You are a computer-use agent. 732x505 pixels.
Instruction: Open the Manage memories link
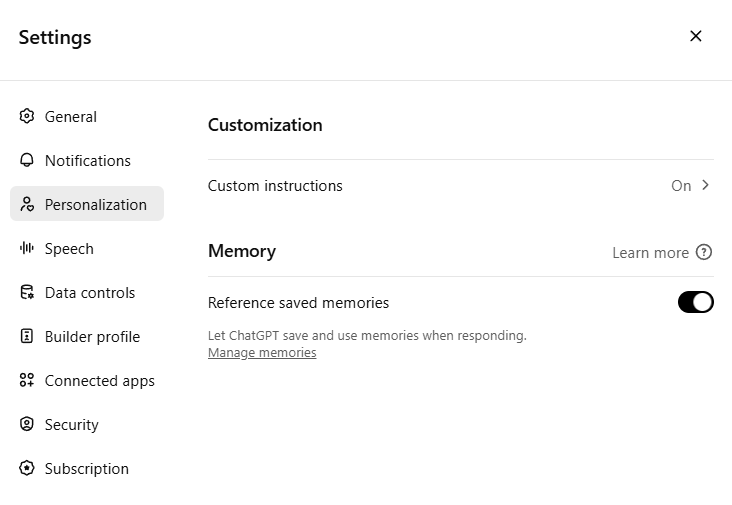[x=262, y=352]
